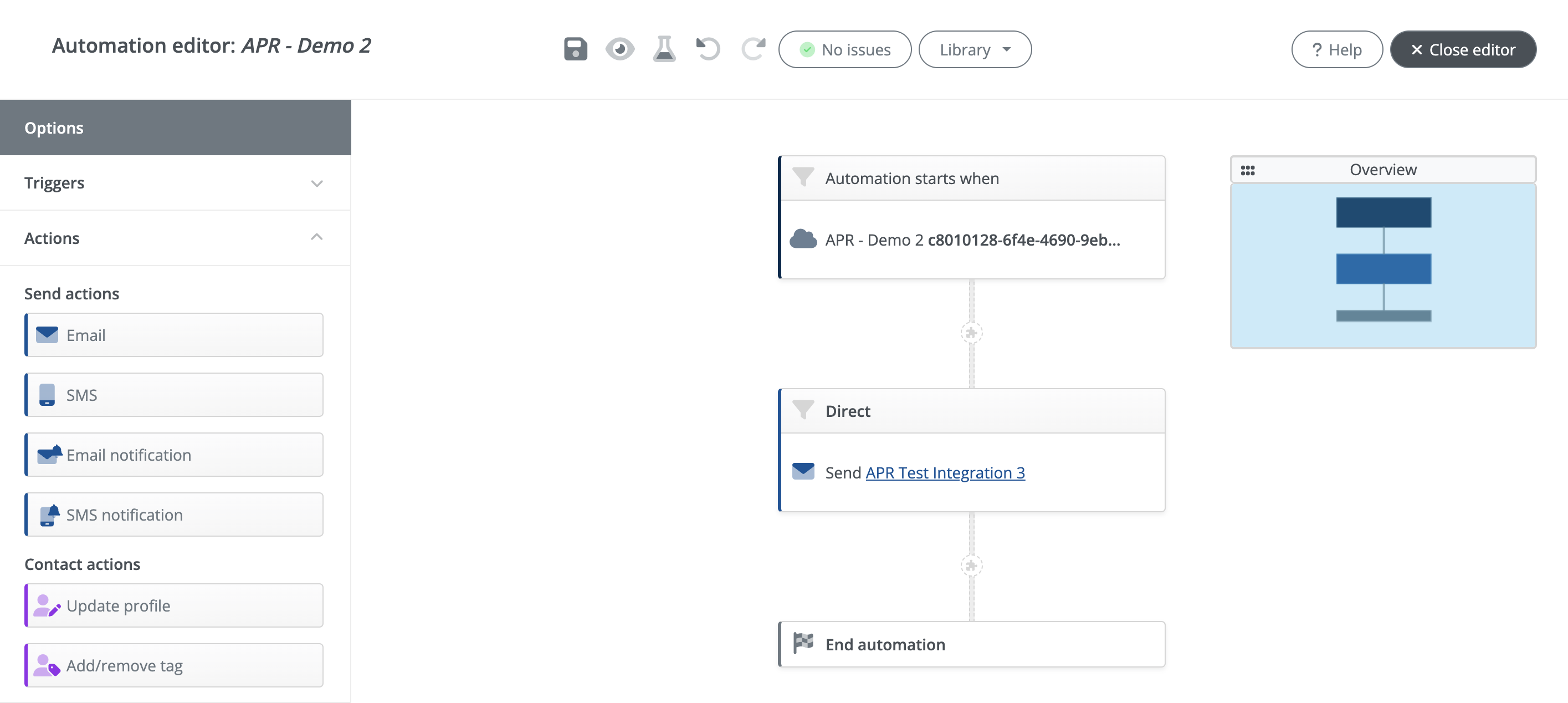Add step via puzzle connector below trigger
Viewport: 1568px width, 703px height.
[971, 333]
